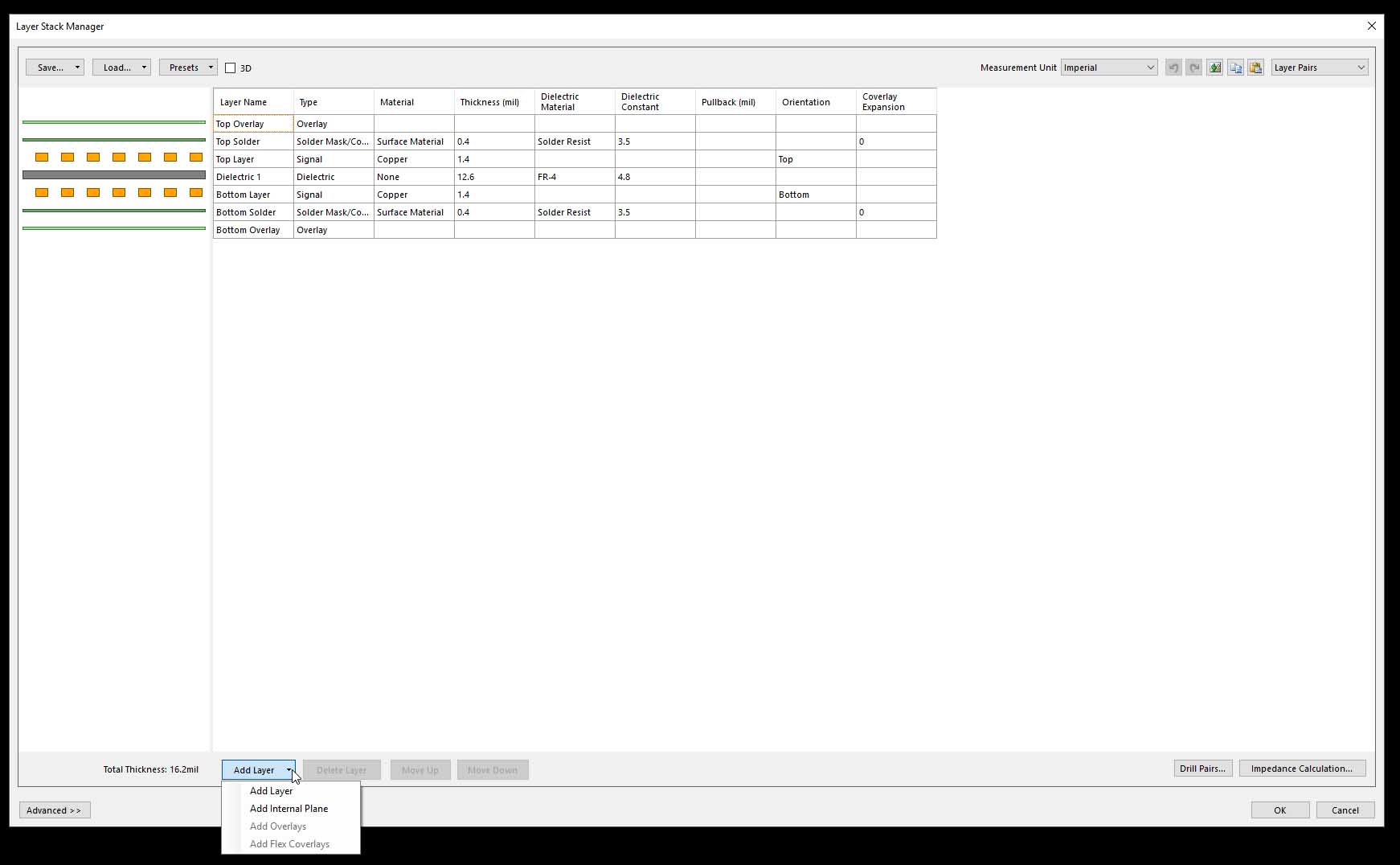
Task: Click Top Layer thickness cell
Action: coord(493,159)
